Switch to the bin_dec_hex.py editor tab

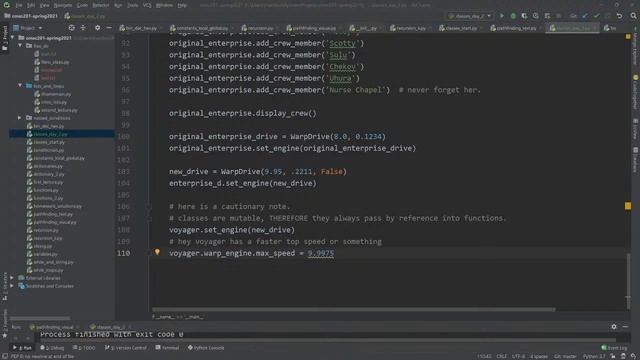(x=141, y=28)
